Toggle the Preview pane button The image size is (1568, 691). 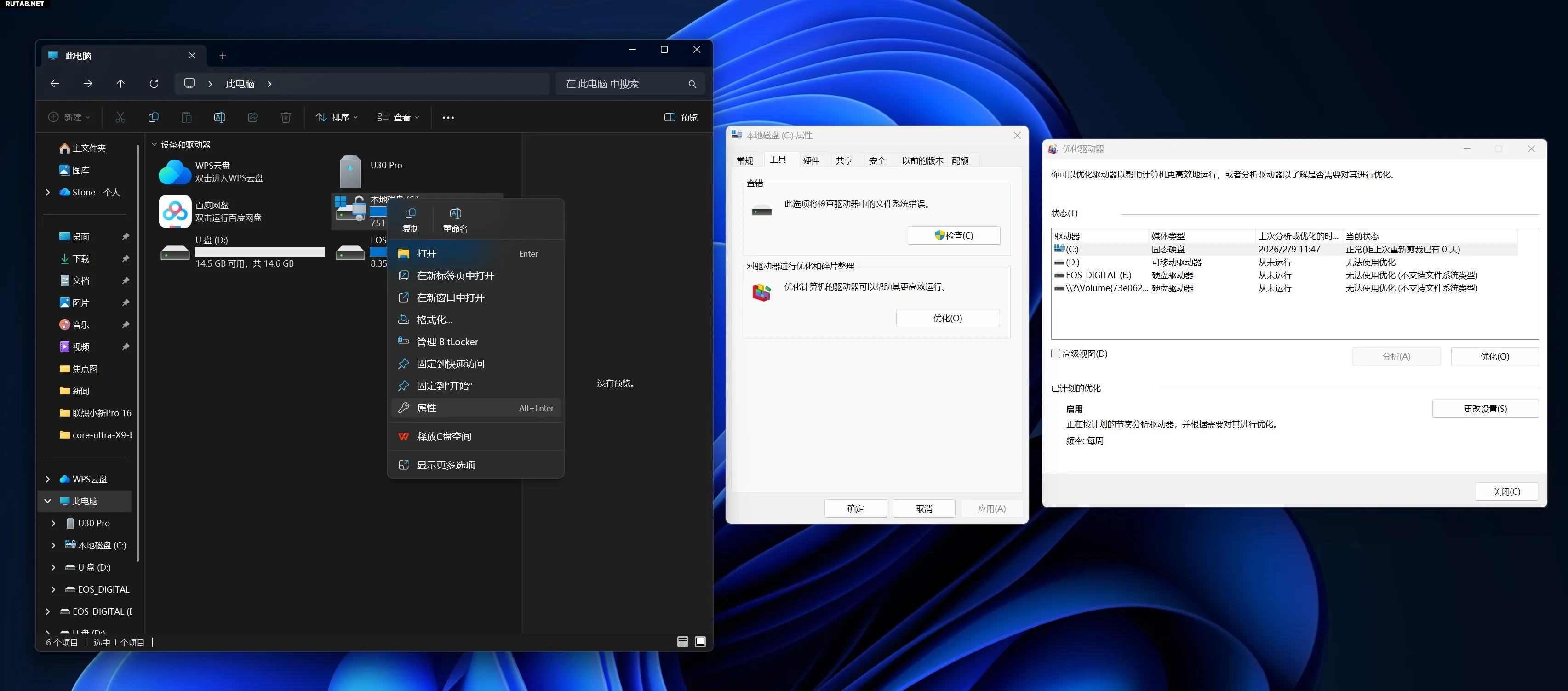click(x=681, y=118)
